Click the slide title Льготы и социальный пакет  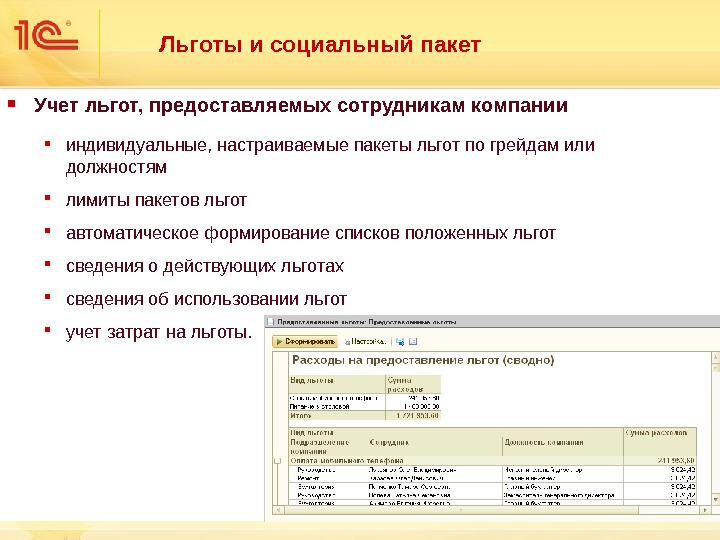point(320,45)
